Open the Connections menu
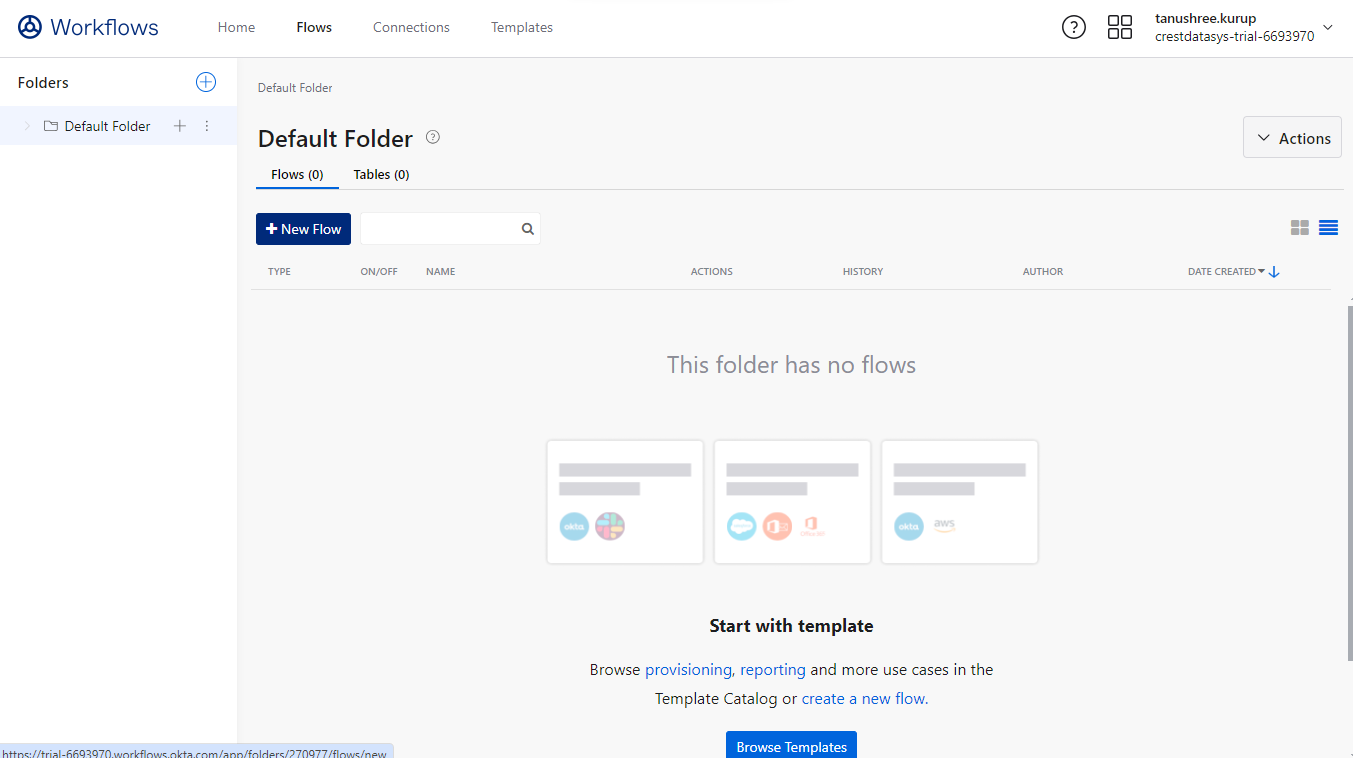Viewport: 1353px width, 758px height. [x=411, y=27]
